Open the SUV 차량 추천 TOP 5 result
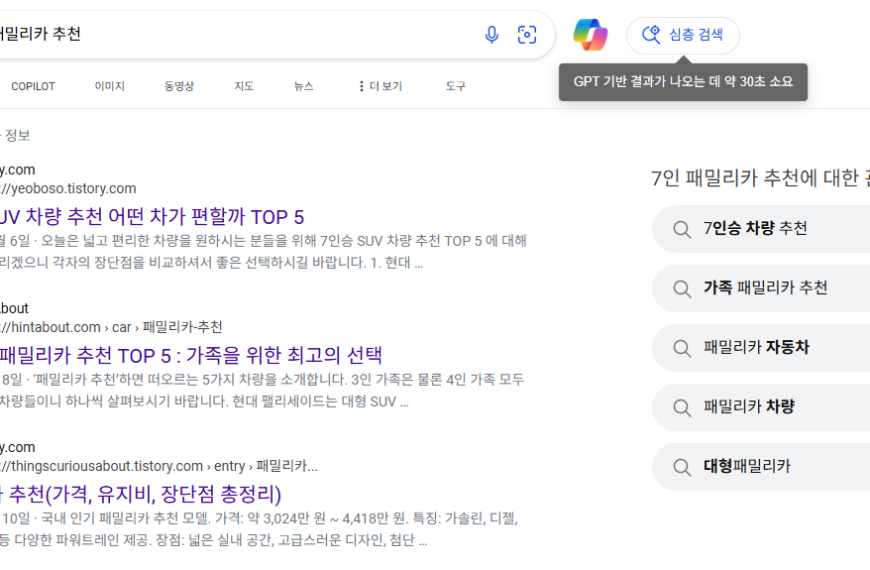This screenshot has width=870, height=570. click(152, 216)
